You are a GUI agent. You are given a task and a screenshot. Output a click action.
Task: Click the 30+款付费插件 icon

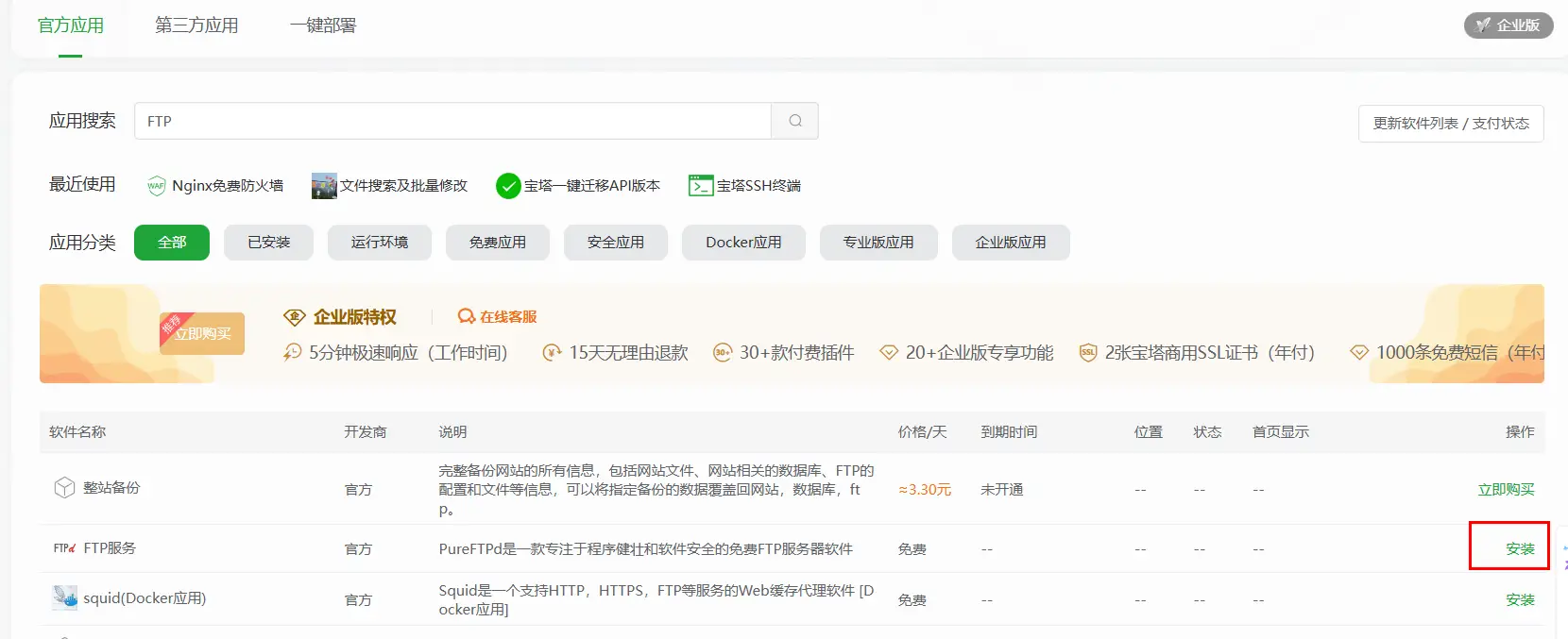coord(723,353)
